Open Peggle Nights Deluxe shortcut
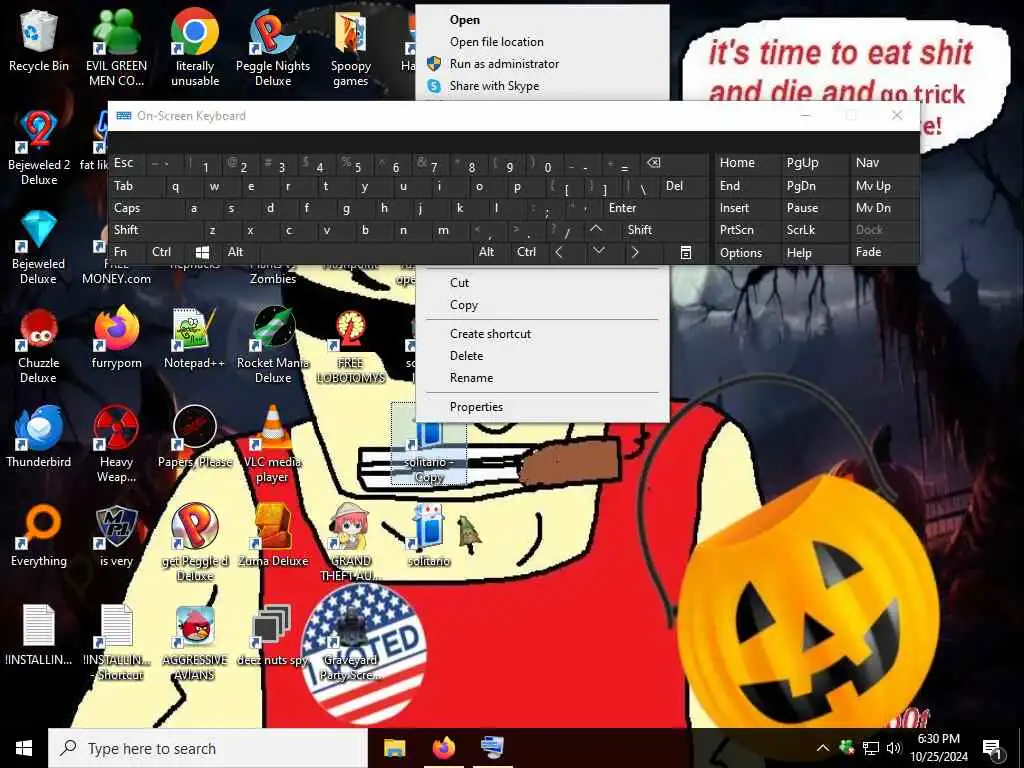The width and height of the screenshot is (1024, 768). tap(273, 47)
